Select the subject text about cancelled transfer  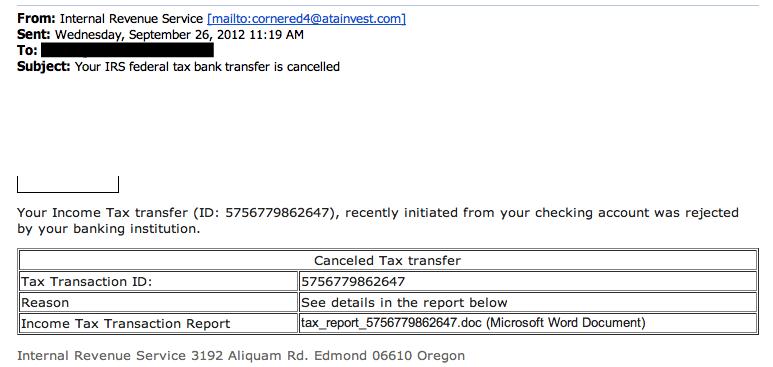point(207,66)
